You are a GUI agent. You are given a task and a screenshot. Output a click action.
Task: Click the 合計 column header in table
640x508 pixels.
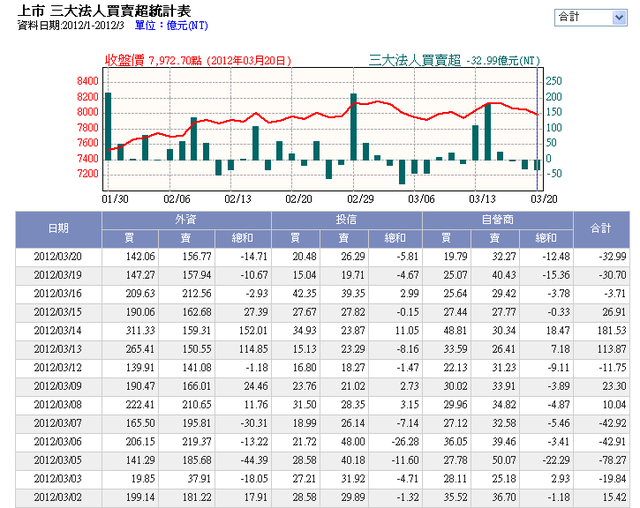click(x=601, y=229)
